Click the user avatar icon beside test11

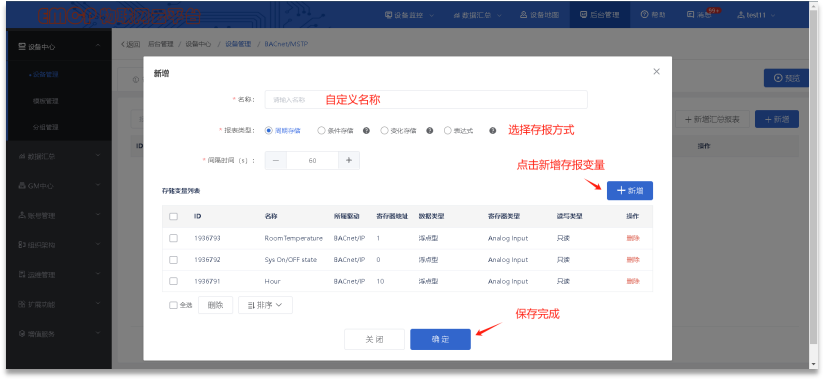click(741, 15)
